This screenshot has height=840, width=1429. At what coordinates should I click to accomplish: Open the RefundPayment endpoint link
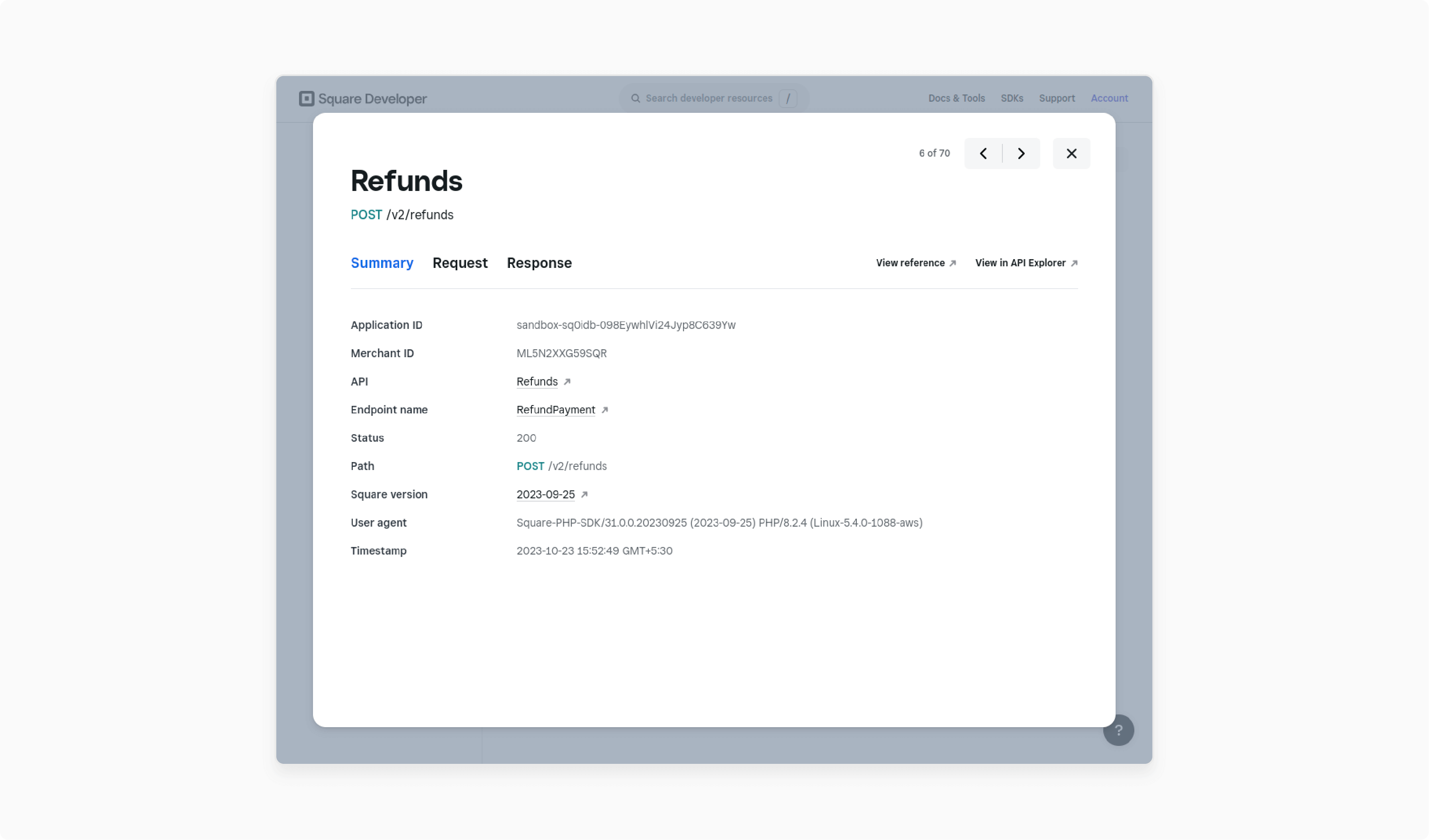coord(556,409)
